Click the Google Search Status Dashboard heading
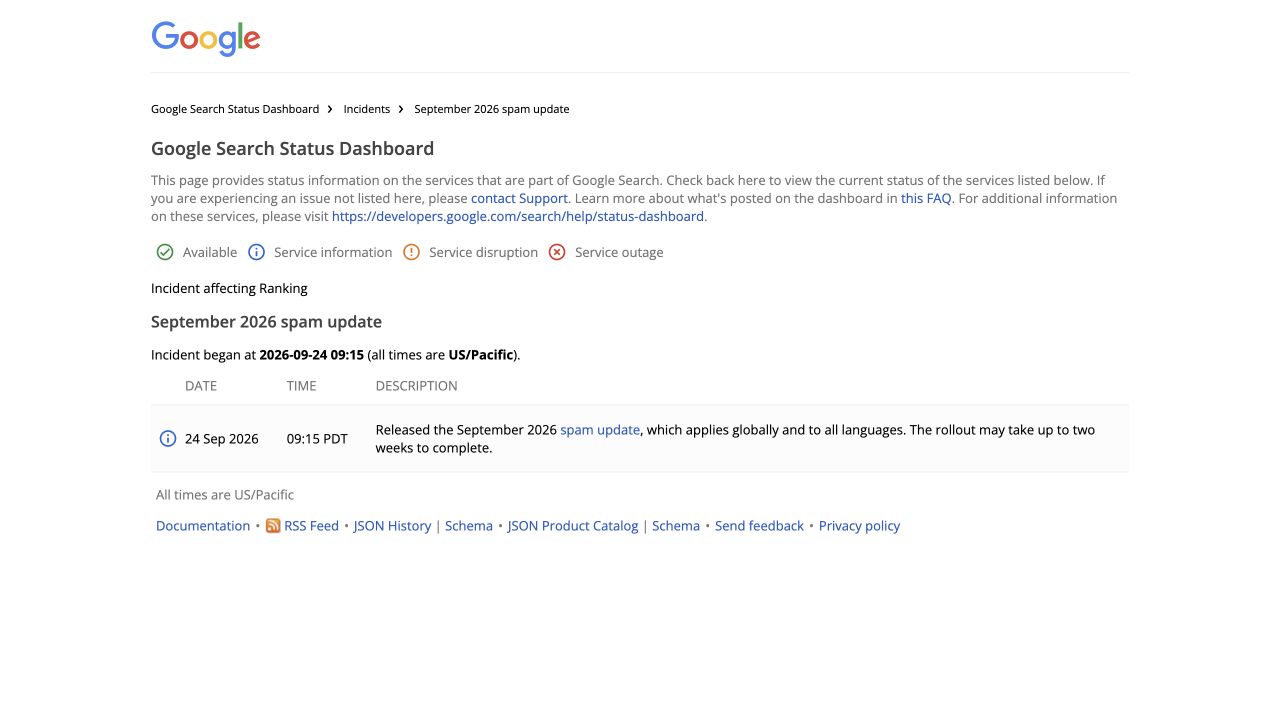Screen dimensions: 1280x720 click(x=292, y=149)
